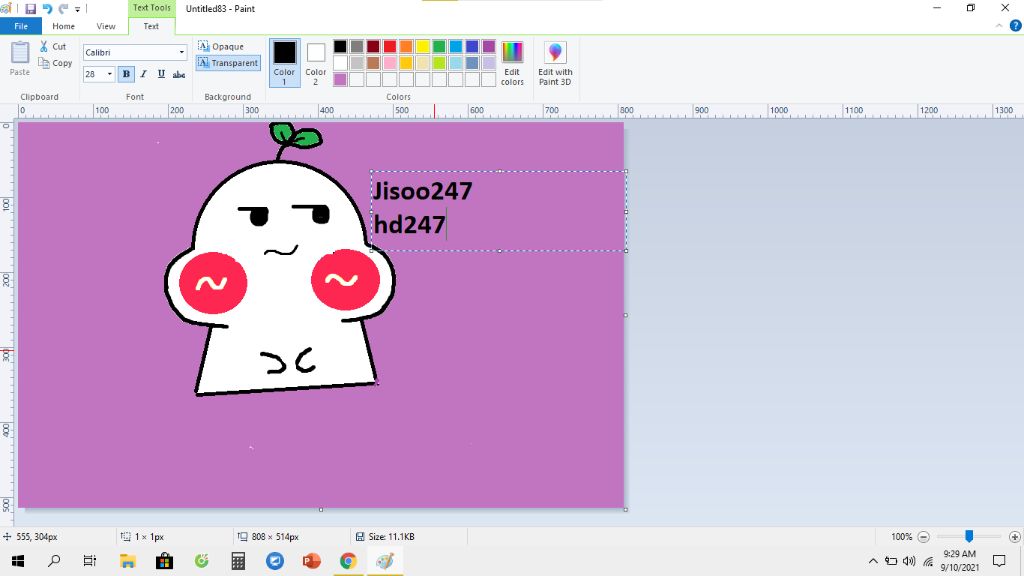Show hidden system tray icons
Screen dimensions: 1024x576
coord(873,561)
